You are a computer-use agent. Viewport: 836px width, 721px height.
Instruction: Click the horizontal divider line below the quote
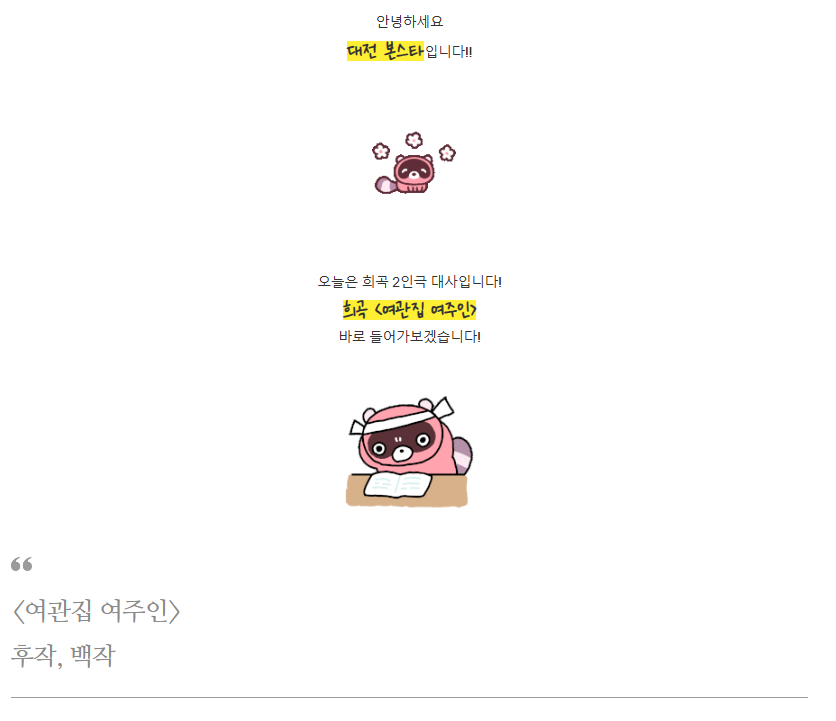pyautogui.click(x=409, y=697)
